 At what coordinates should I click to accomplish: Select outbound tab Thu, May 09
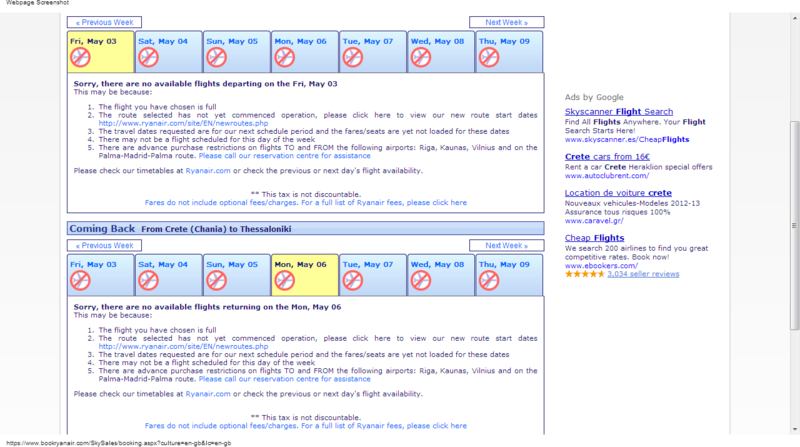pyautogui.click(x=509, y=52)
